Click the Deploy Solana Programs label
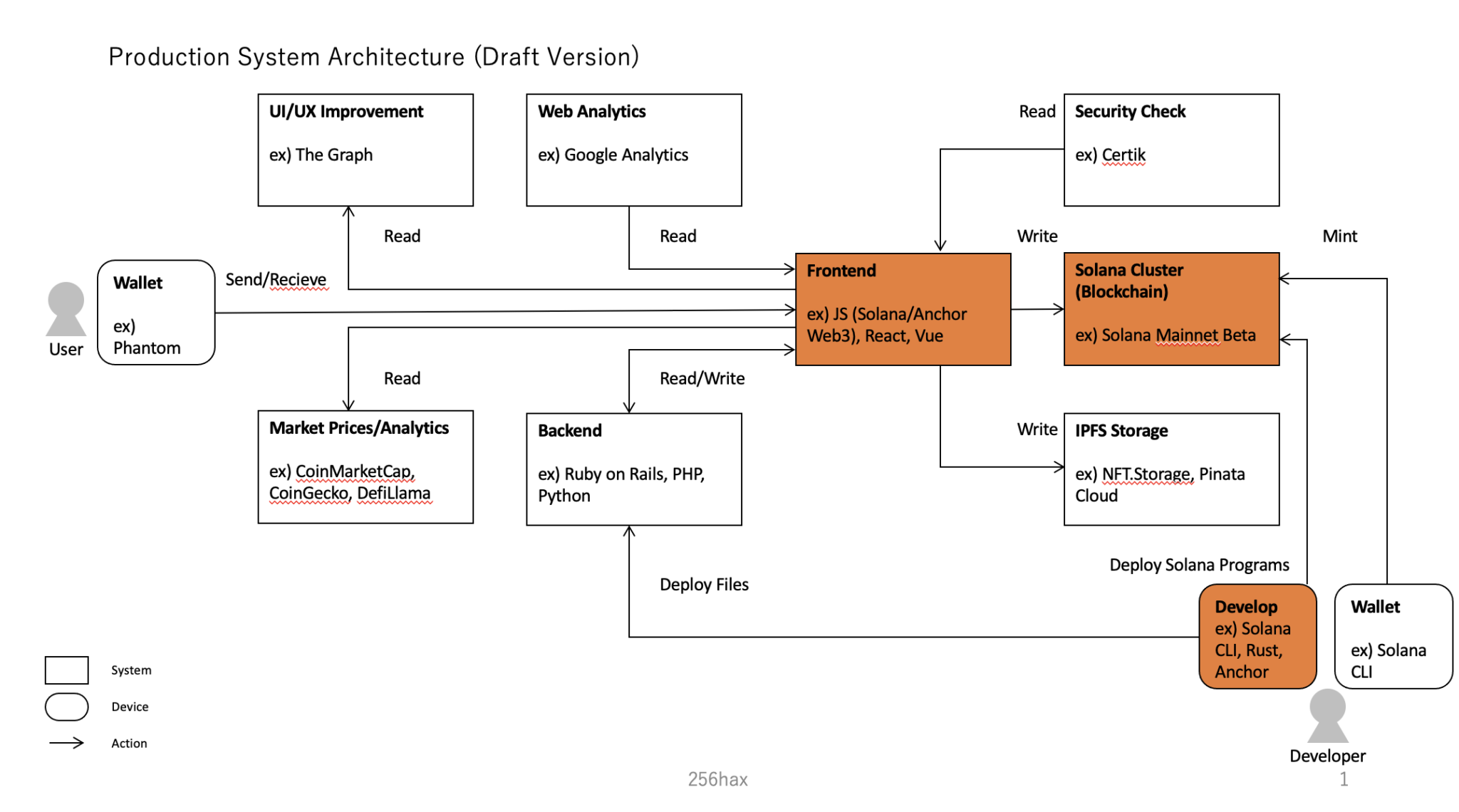The image size is (1459, 812). (1199, 564)
